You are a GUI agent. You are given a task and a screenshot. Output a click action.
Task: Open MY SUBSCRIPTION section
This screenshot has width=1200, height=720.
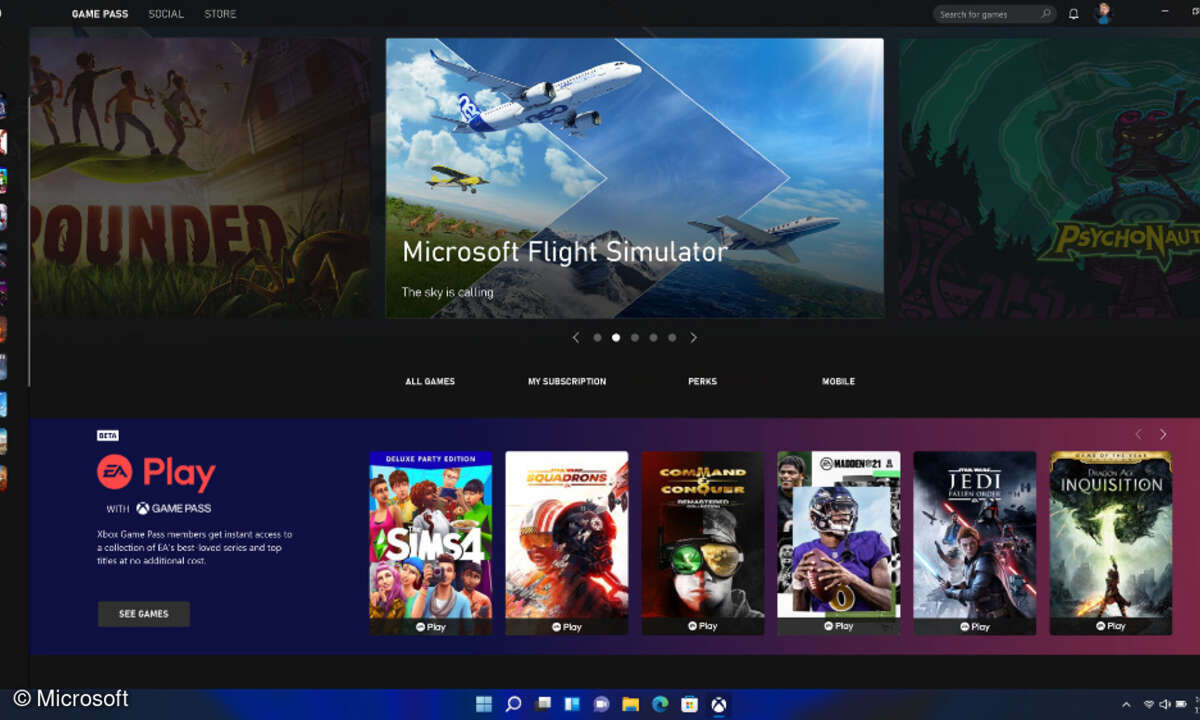pos(567,381)
